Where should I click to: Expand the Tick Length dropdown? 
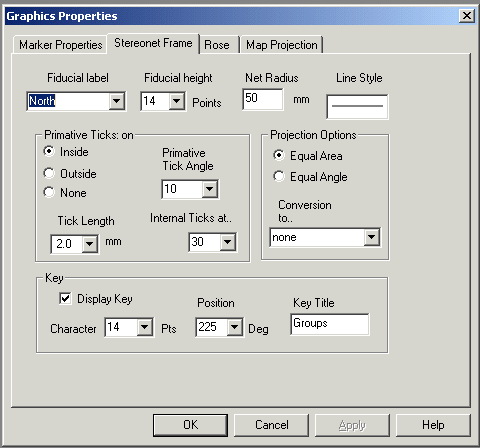(89, 244)
